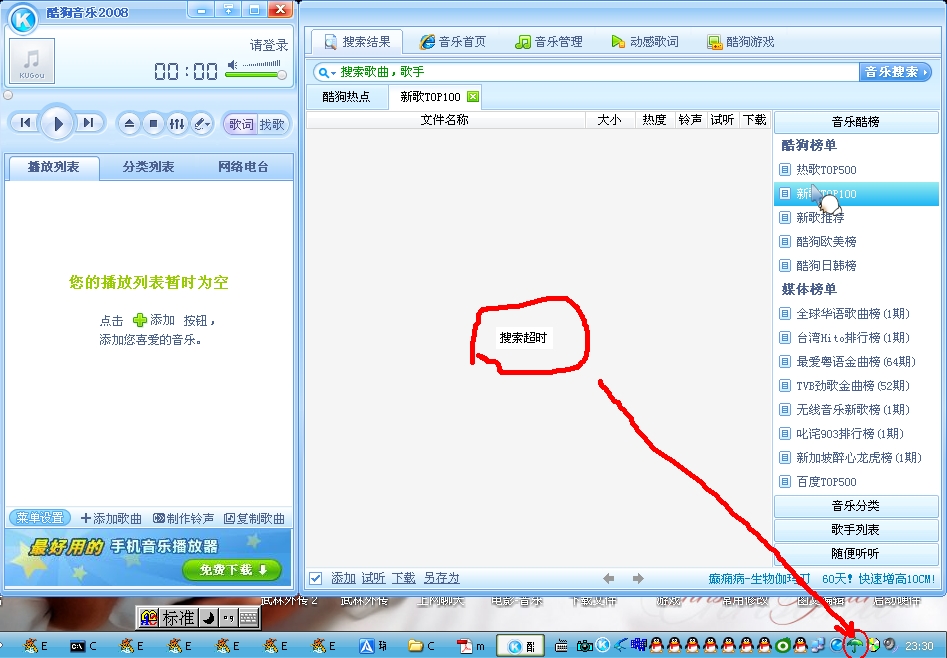Focus the 搜索歌曲,歌手 search field
Screen dimensions: 947x658
point(586,72)
